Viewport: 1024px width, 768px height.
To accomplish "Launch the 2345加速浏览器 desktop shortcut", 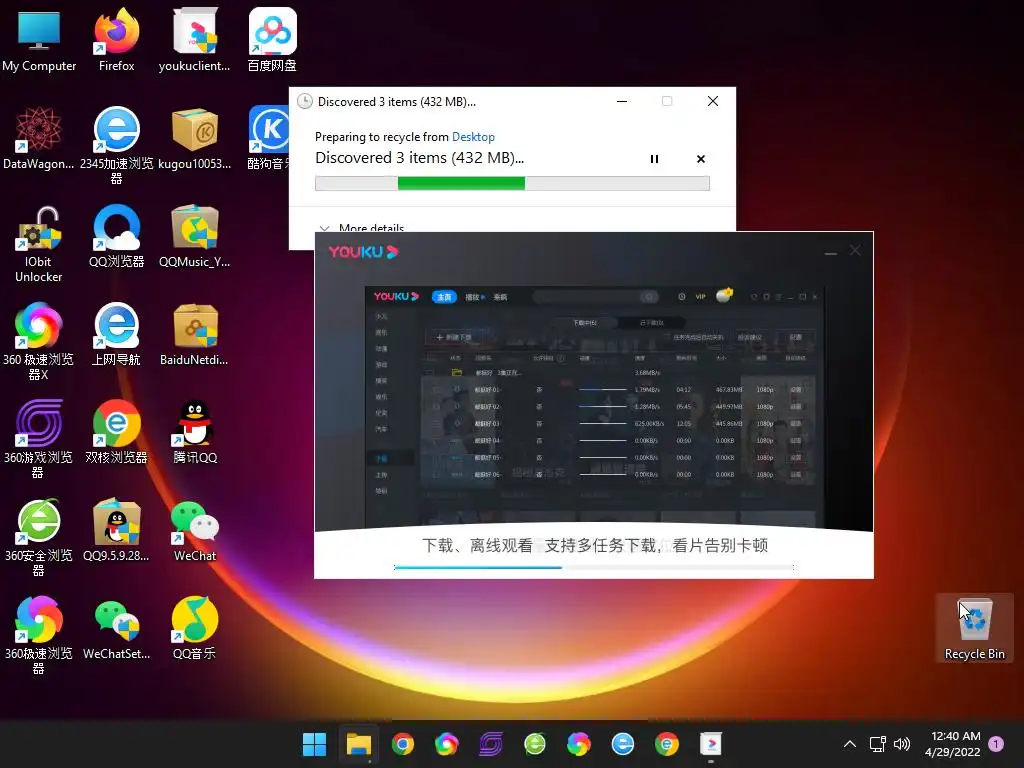I will (116, 145).
